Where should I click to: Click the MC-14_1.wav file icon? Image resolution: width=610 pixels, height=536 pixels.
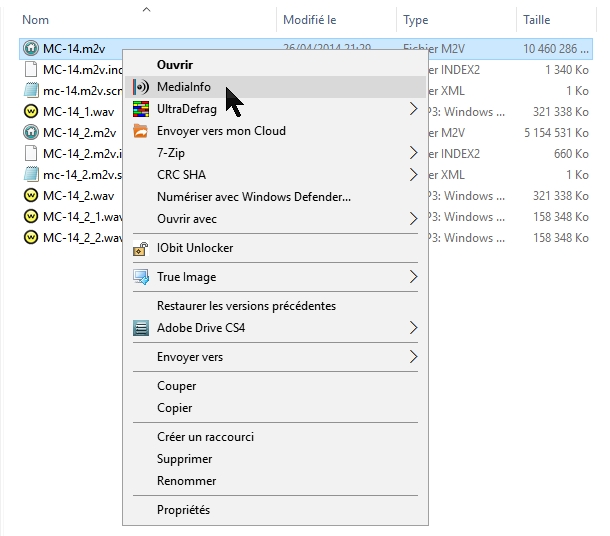coord(30,111)
